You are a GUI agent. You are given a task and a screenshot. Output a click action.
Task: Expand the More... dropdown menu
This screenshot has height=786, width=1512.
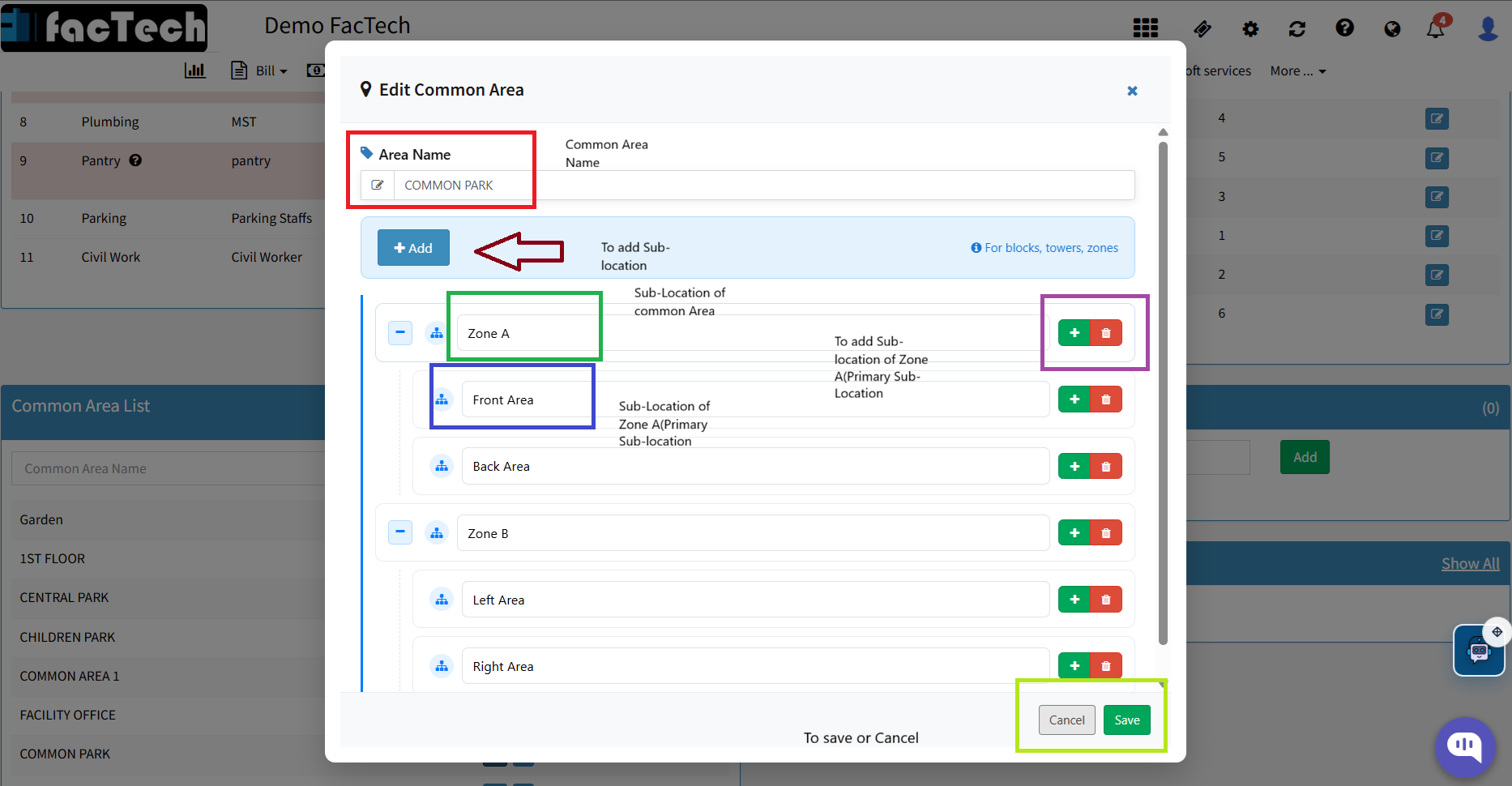tap(1297, 71)
